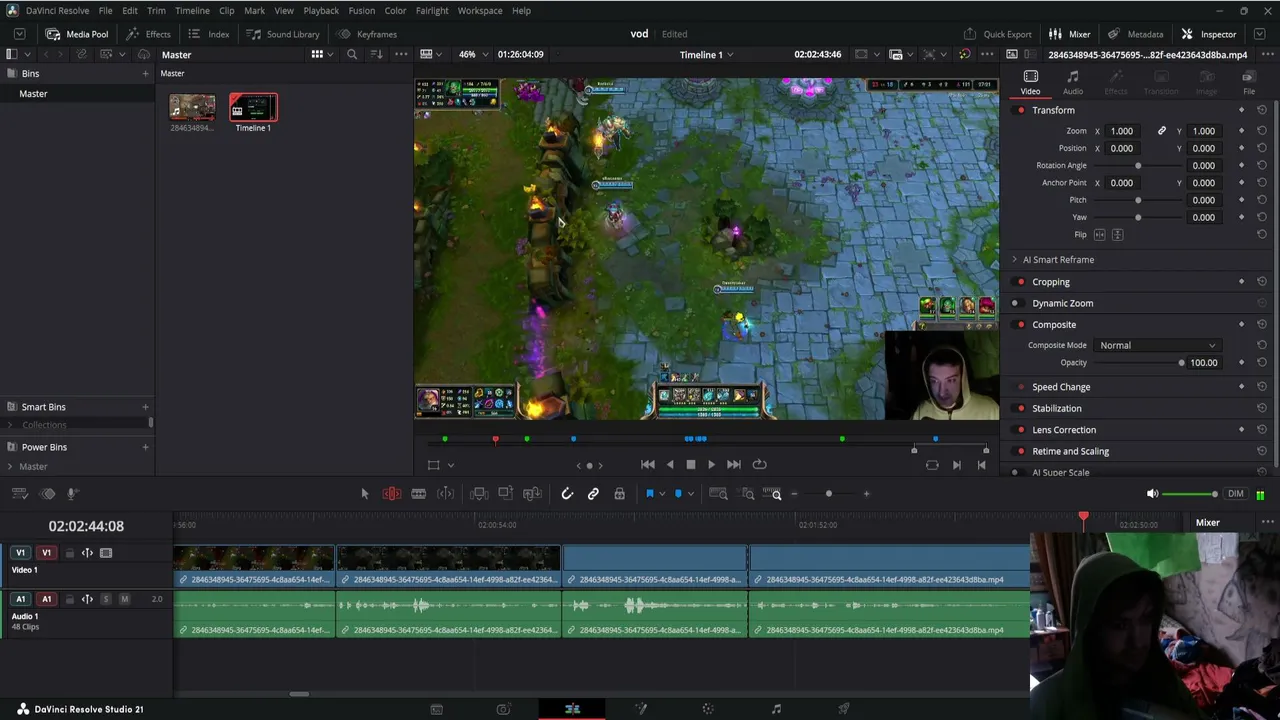Open the viewer zoom 46% dropdown
The width and height of the screenshot is (1280, 720).
click(x=471, y=55)
